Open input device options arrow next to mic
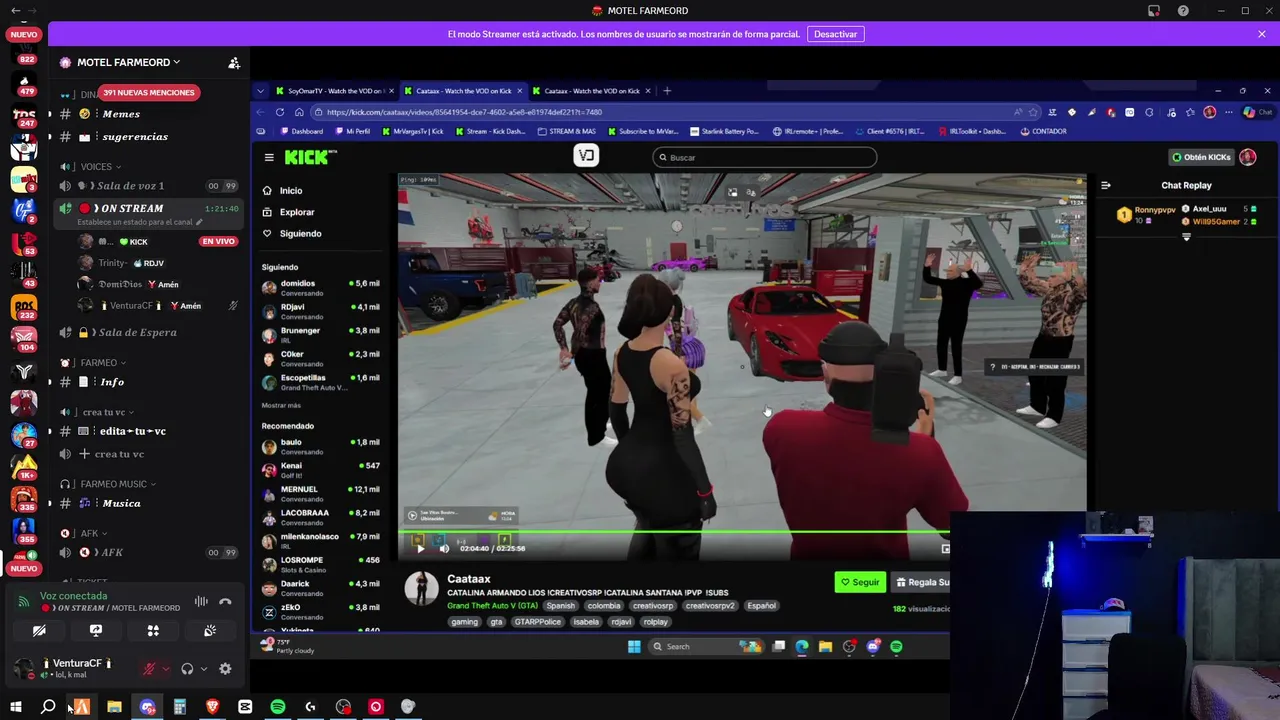The height and width of the screenshot is (720, 1280). [165, 669]
